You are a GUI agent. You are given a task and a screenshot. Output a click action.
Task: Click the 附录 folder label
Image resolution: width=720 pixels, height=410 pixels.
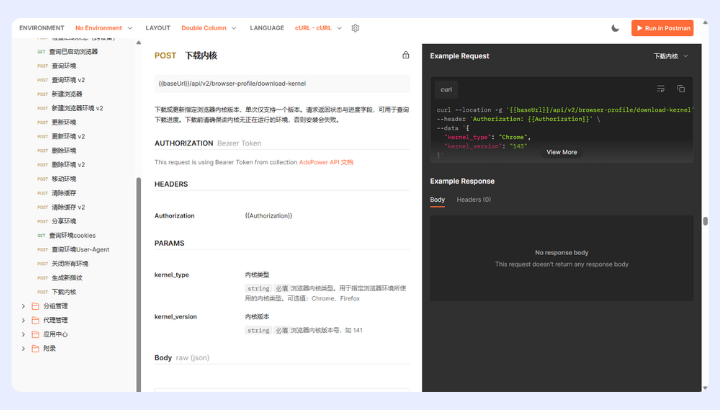pyautogui.click(x=50, y=348)
